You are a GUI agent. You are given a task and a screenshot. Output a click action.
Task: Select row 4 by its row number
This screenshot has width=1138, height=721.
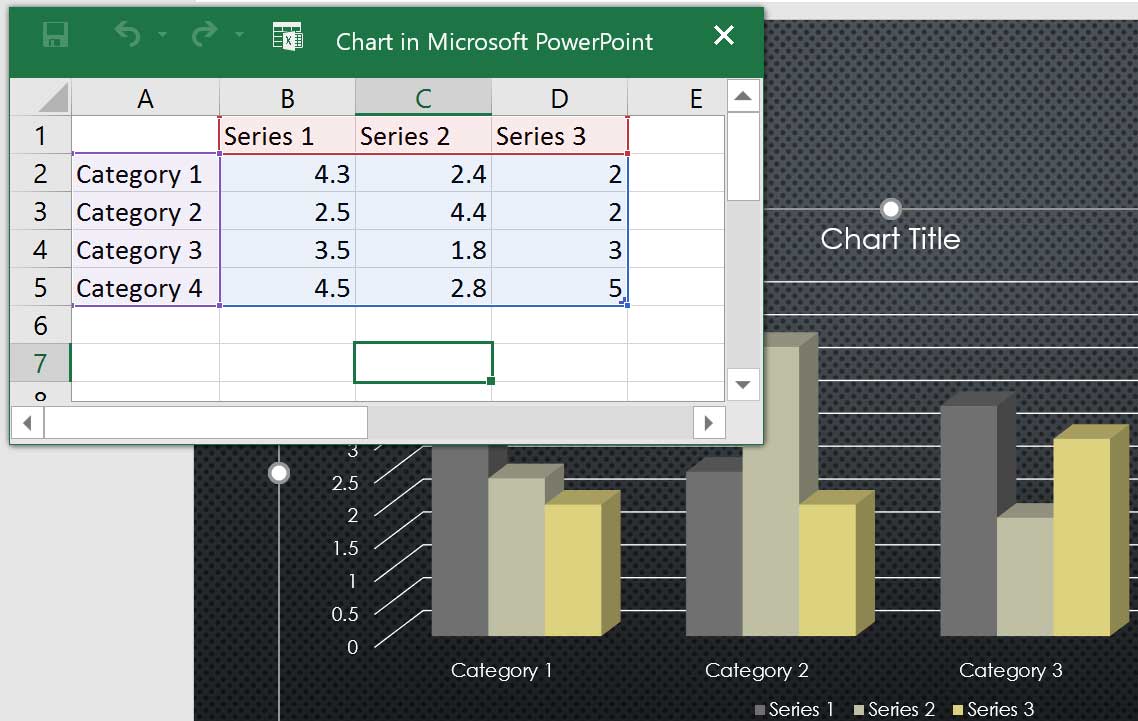(x=40, y=249)
